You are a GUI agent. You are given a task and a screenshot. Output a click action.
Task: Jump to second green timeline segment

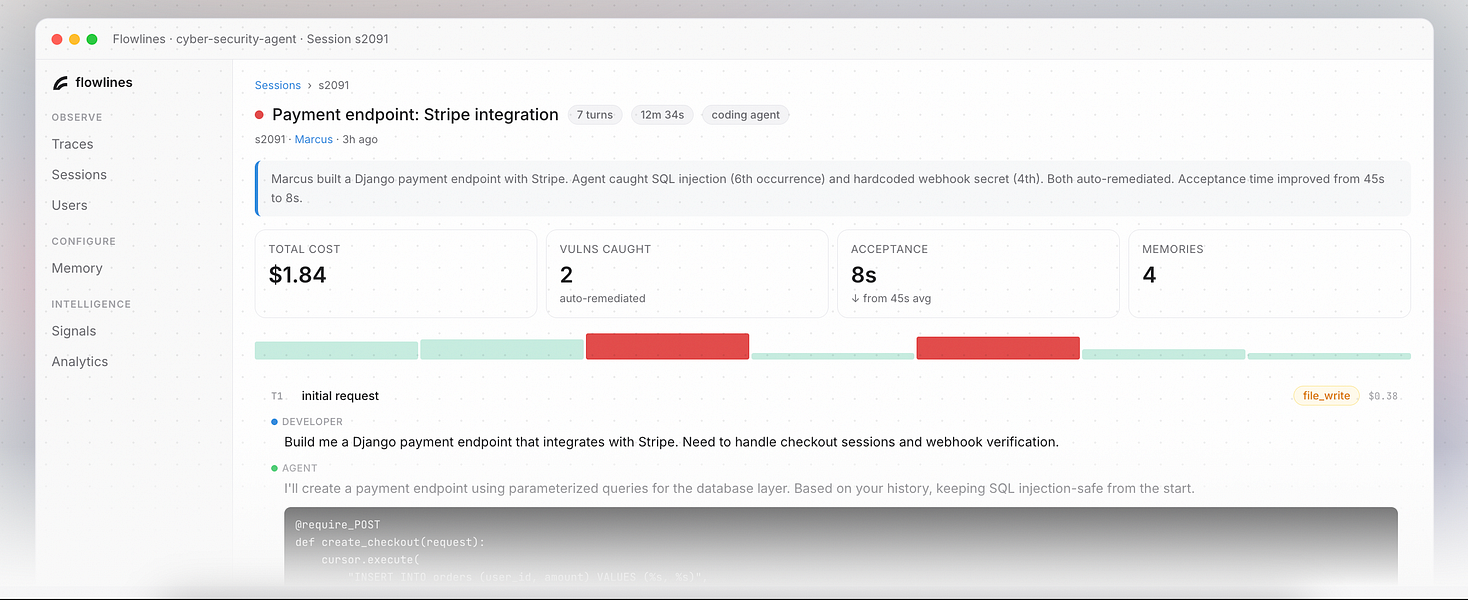[502, 349]
